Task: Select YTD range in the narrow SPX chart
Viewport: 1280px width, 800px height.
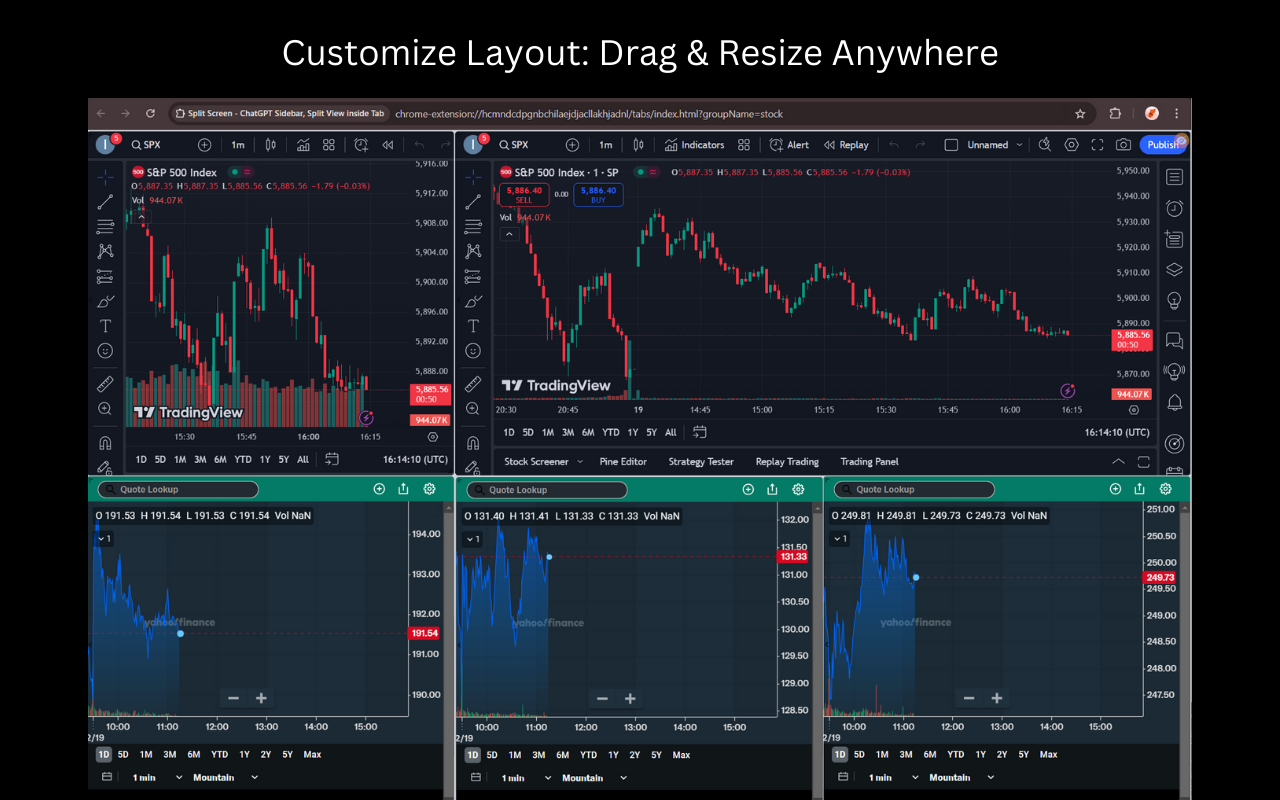Action: click(243, 460)
